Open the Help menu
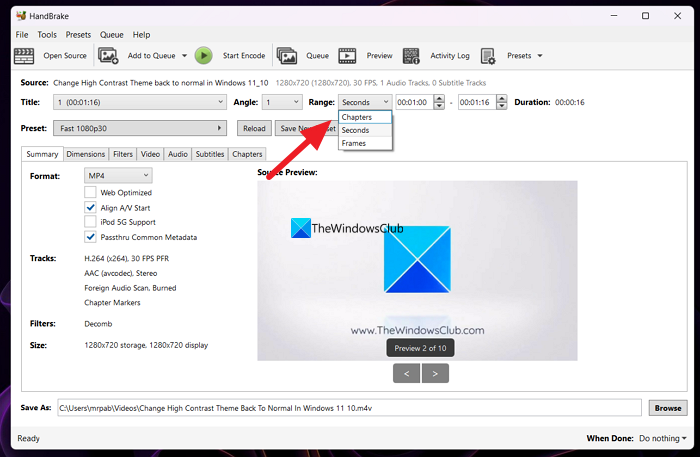Viewport: 700px width, 457px height. coord(141,34)
